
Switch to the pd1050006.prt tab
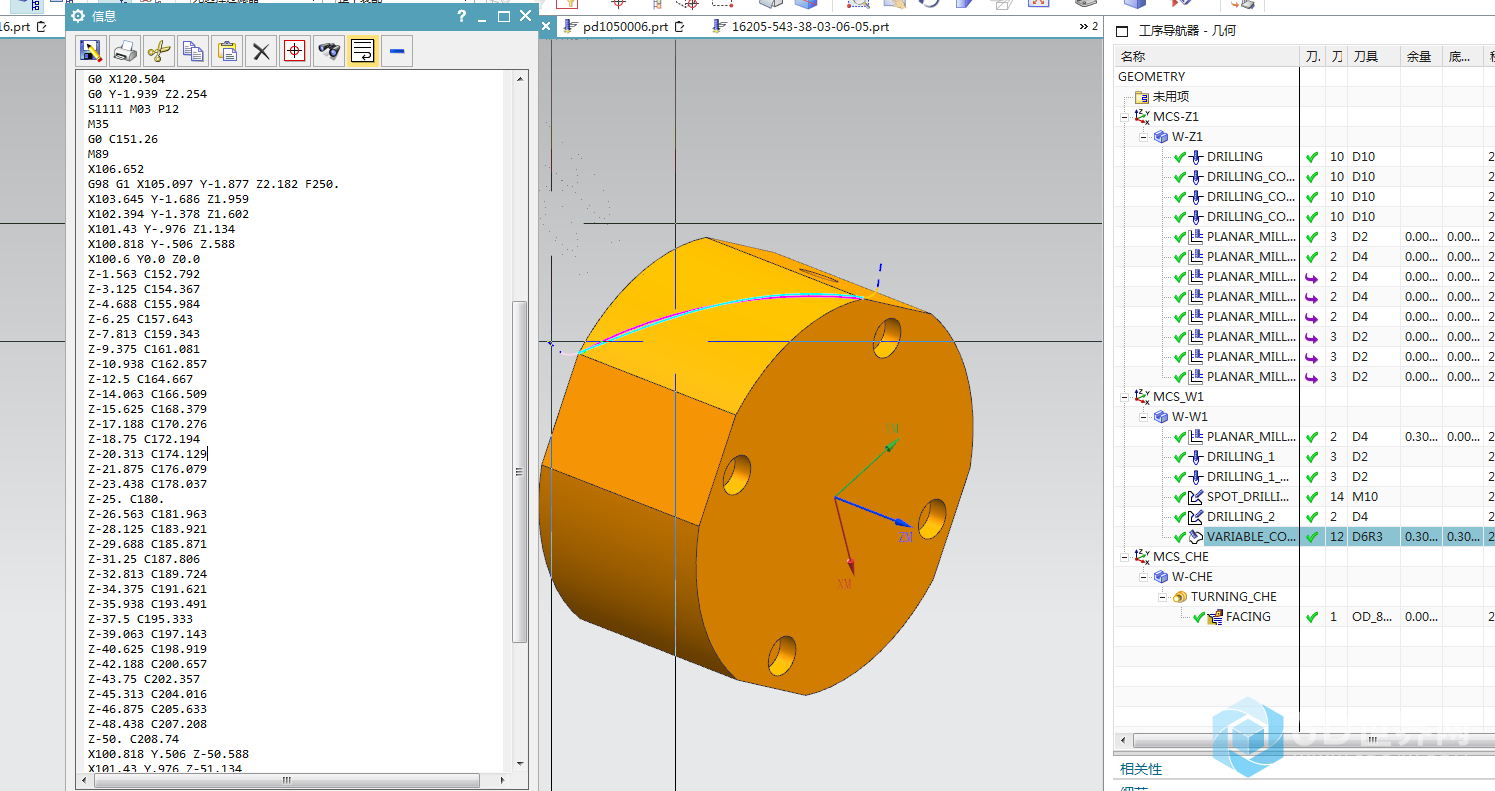(x=625, y=27)
